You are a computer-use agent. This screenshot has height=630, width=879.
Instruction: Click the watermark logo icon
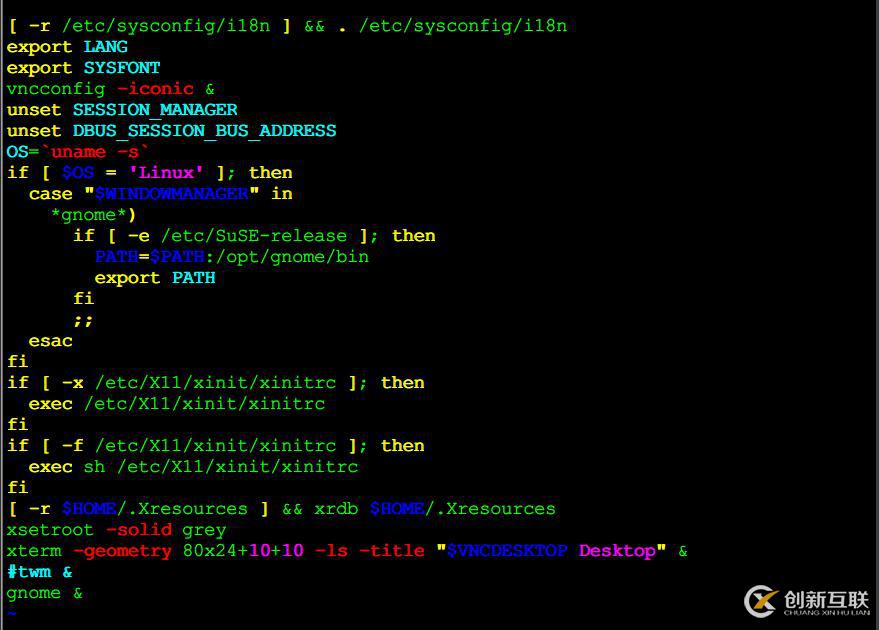tap(761, 601)
